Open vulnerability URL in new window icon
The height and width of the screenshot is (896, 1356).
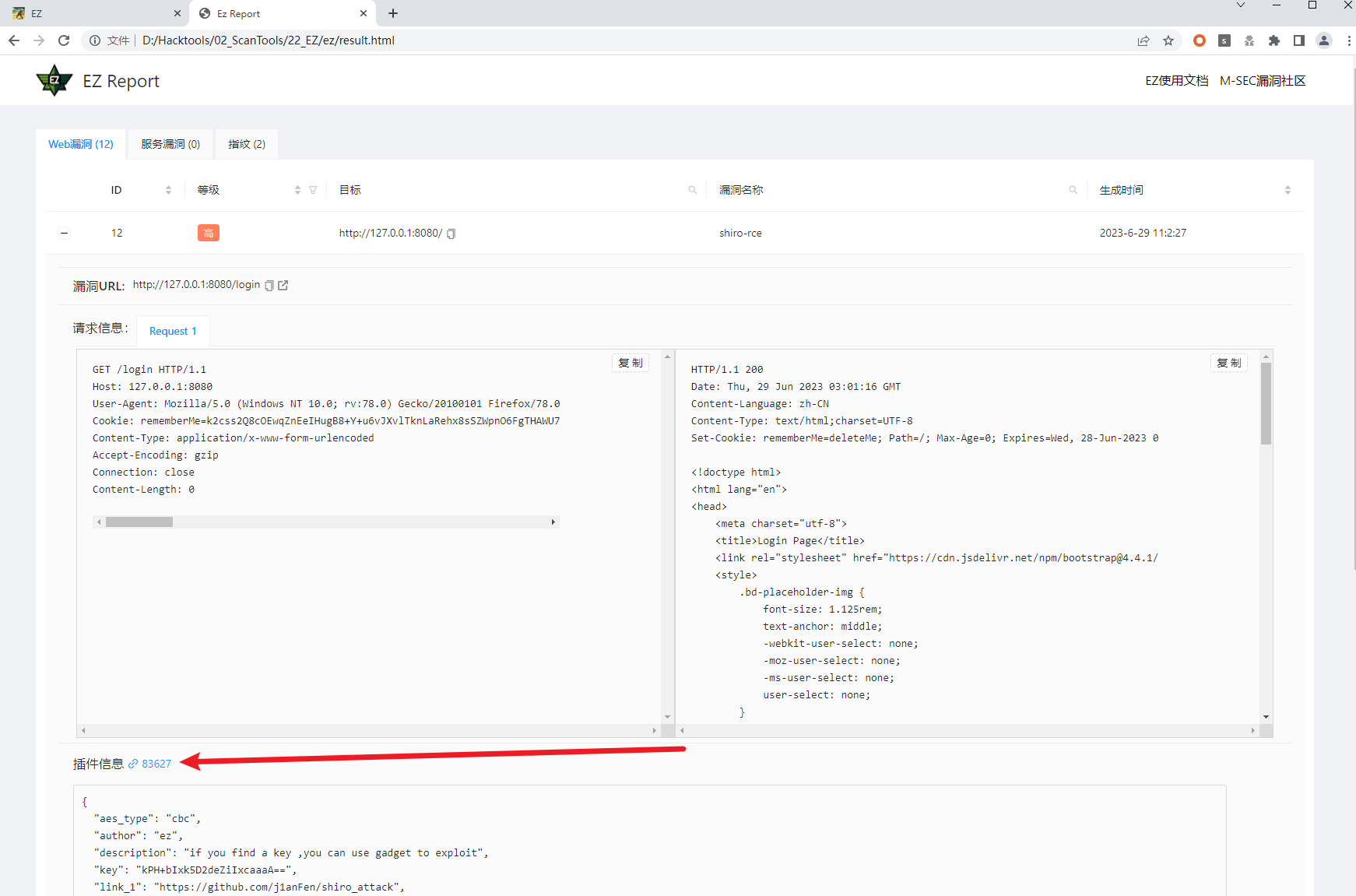(283, 286)
